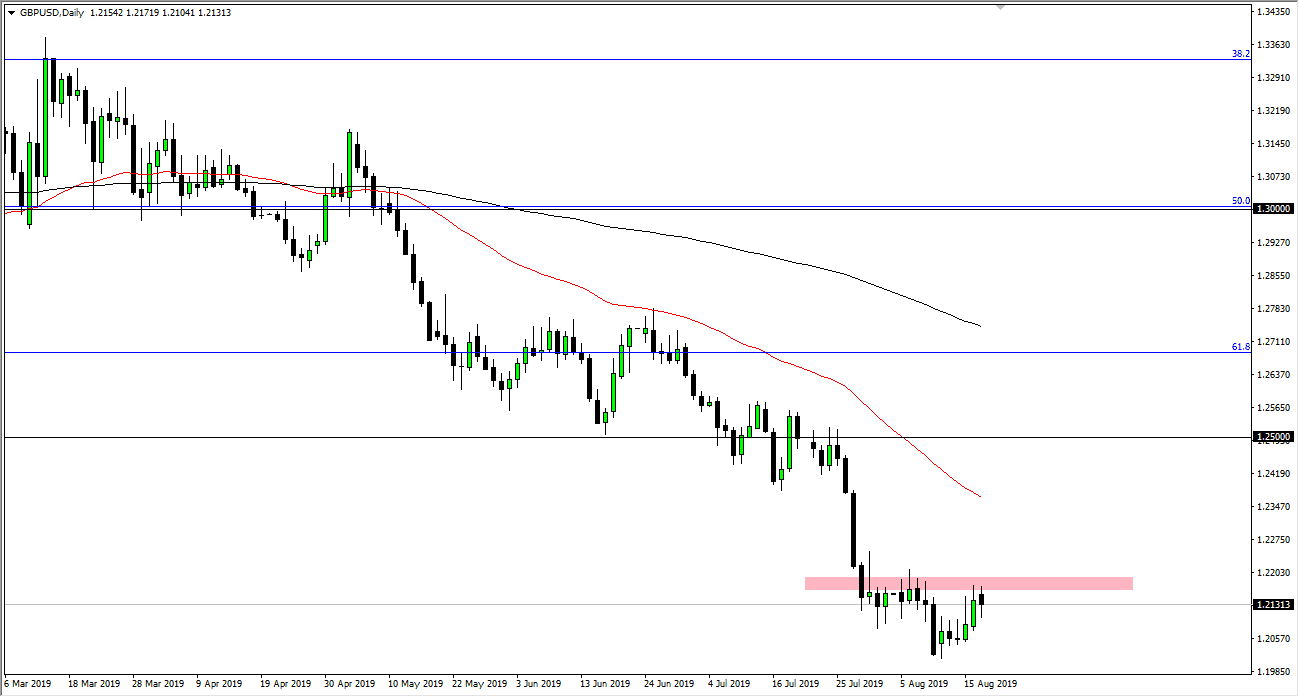This screenshot has width=1299, height=697.
Task: Click the 15 Aug 2019 date label
Action: point(991,685)
